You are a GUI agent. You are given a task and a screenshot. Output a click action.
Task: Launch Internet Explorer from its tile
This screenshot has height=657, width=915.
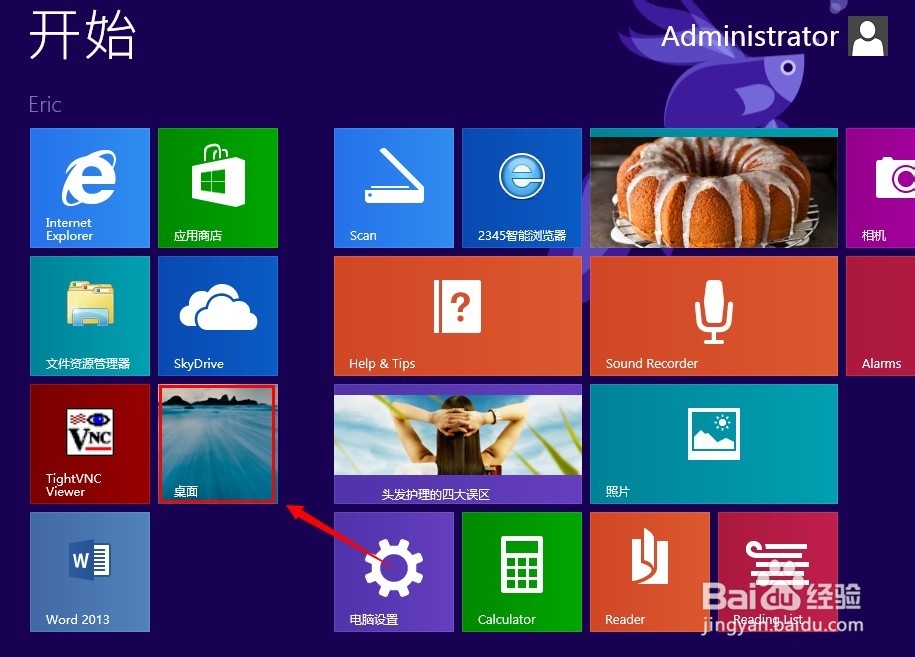tap(89, 187)
